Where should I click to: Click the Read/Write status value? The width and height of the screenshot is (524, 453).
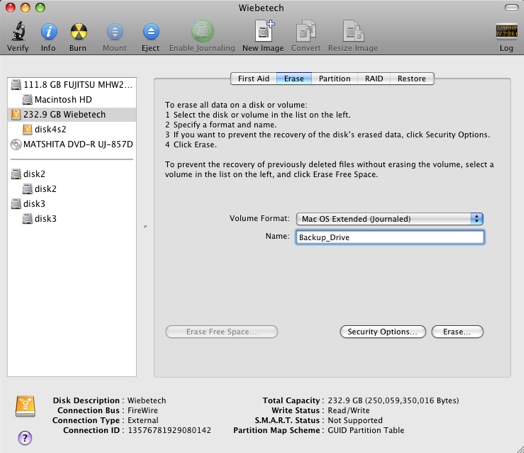pyautogui.click(x=349, y=410)
